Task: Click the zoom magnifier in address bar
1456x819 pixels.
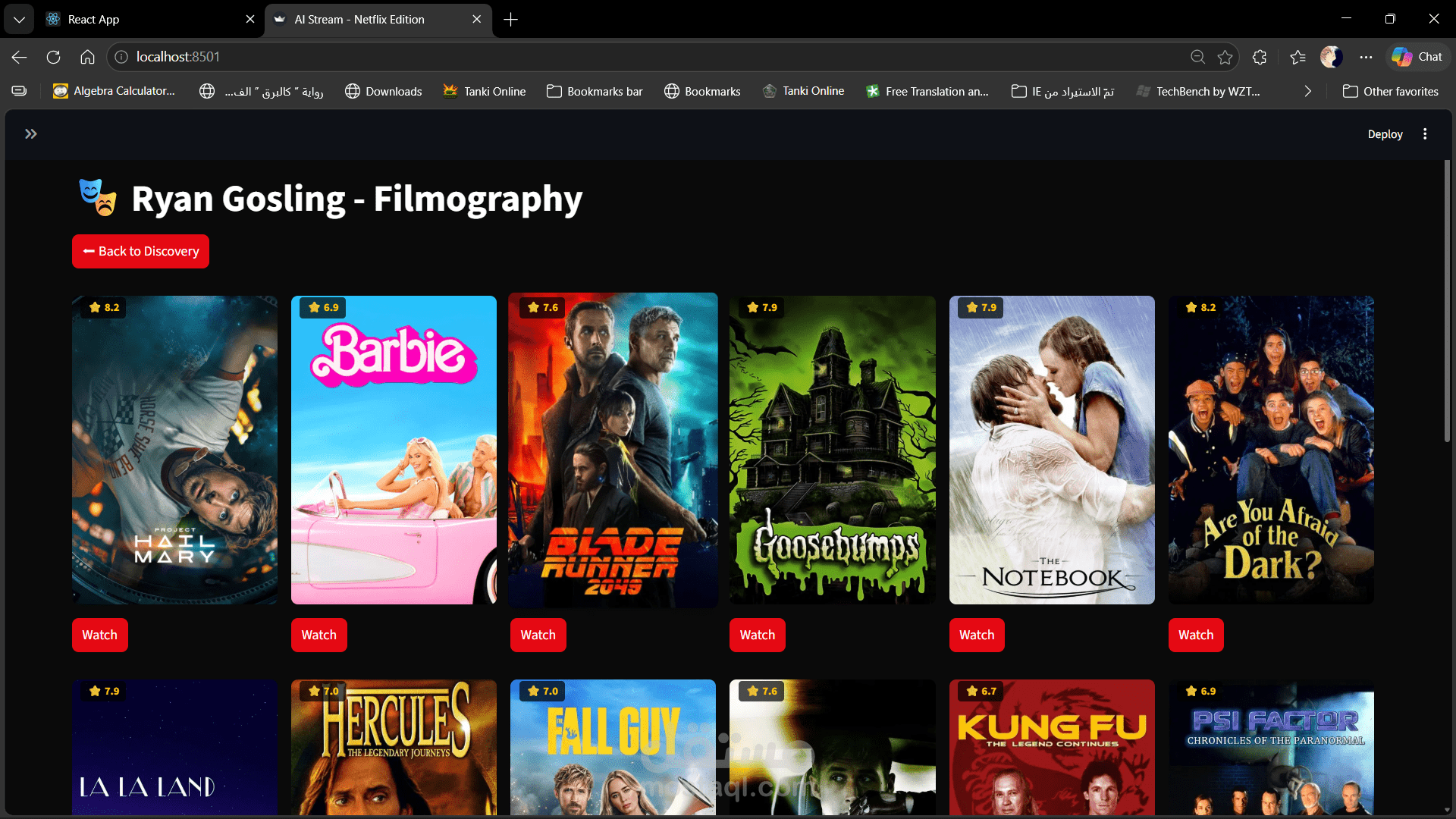Action: coord(1197,57)
